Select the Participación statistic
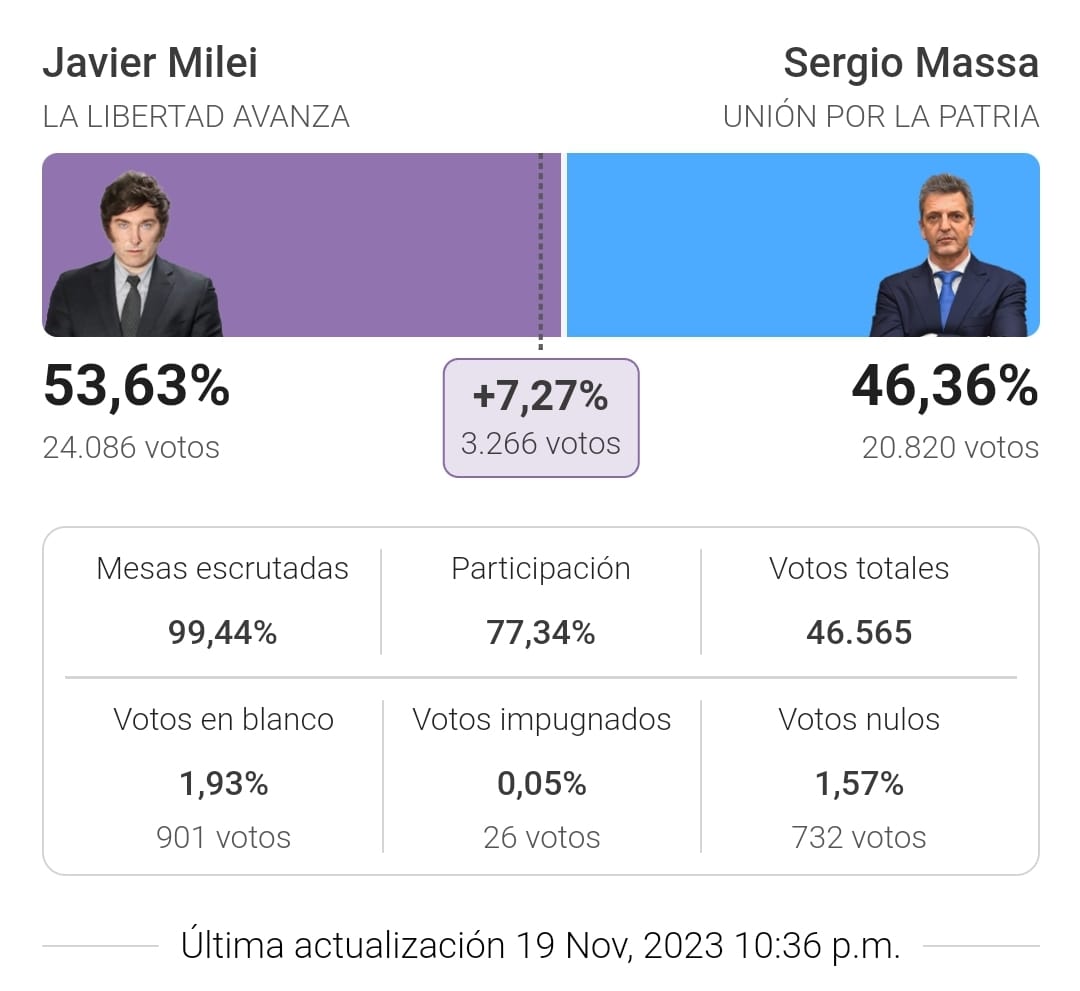 pyautogui.click(x=540, y=600)
